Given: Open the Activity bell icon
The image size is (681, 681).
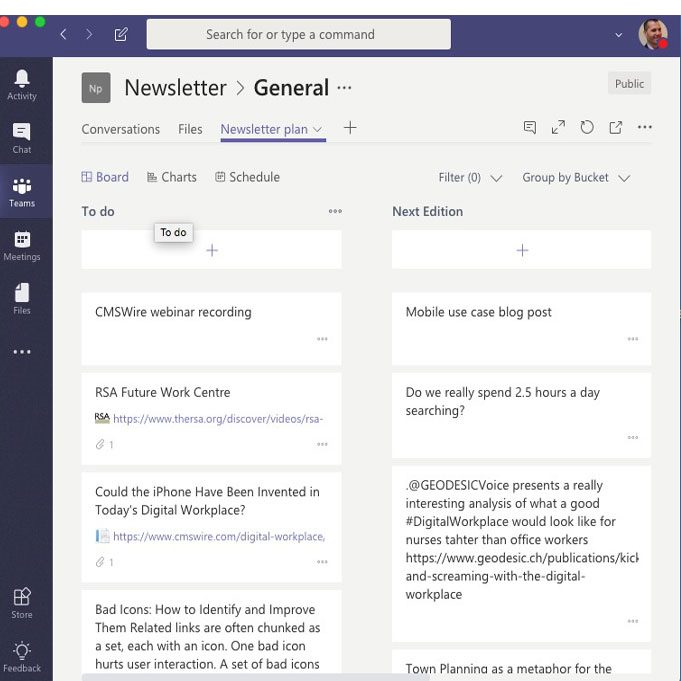Looking at the screenshot, I should (22, 85).
